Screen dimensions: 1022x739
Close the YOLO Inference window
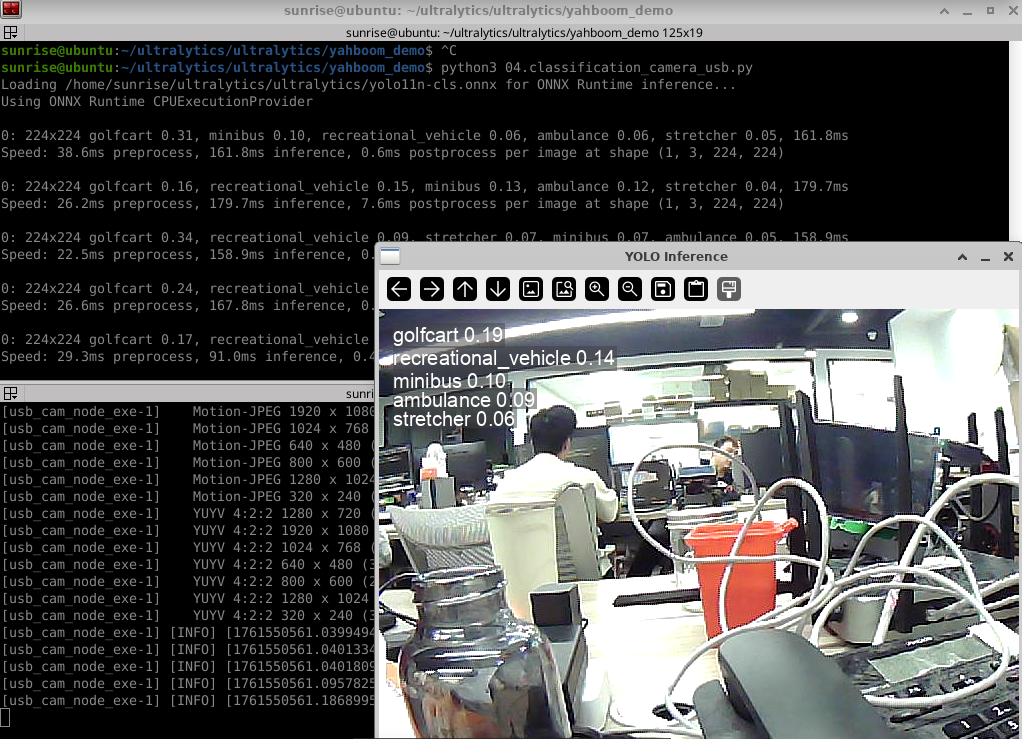point(1008,257)
